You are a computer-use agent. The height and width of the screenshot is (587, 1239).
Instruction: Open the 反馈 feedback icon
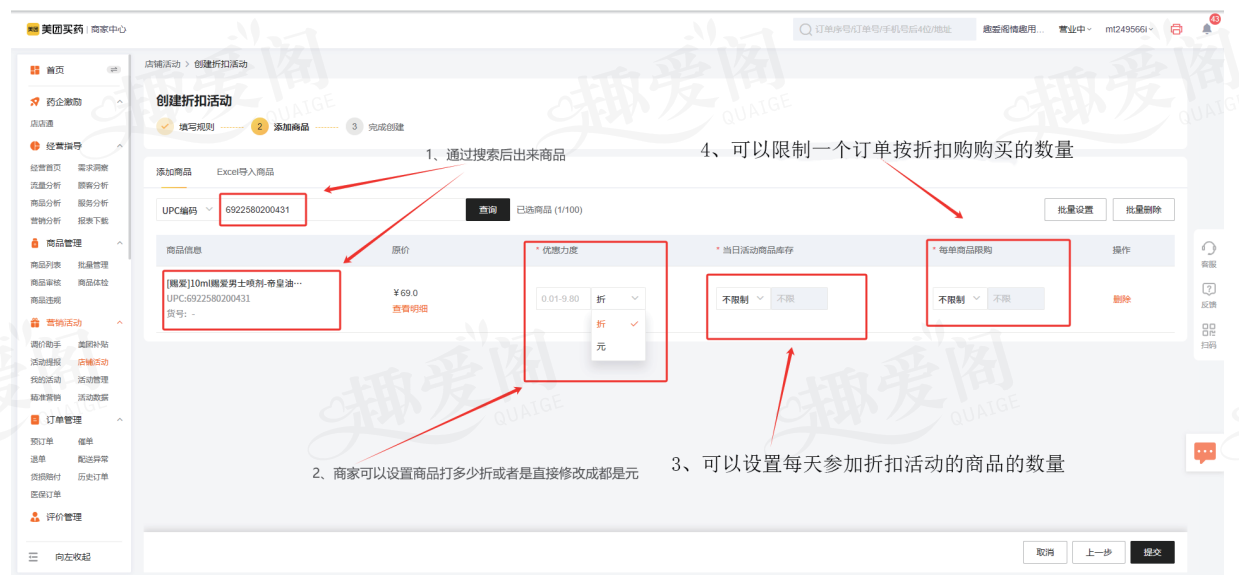point(1209,289)
